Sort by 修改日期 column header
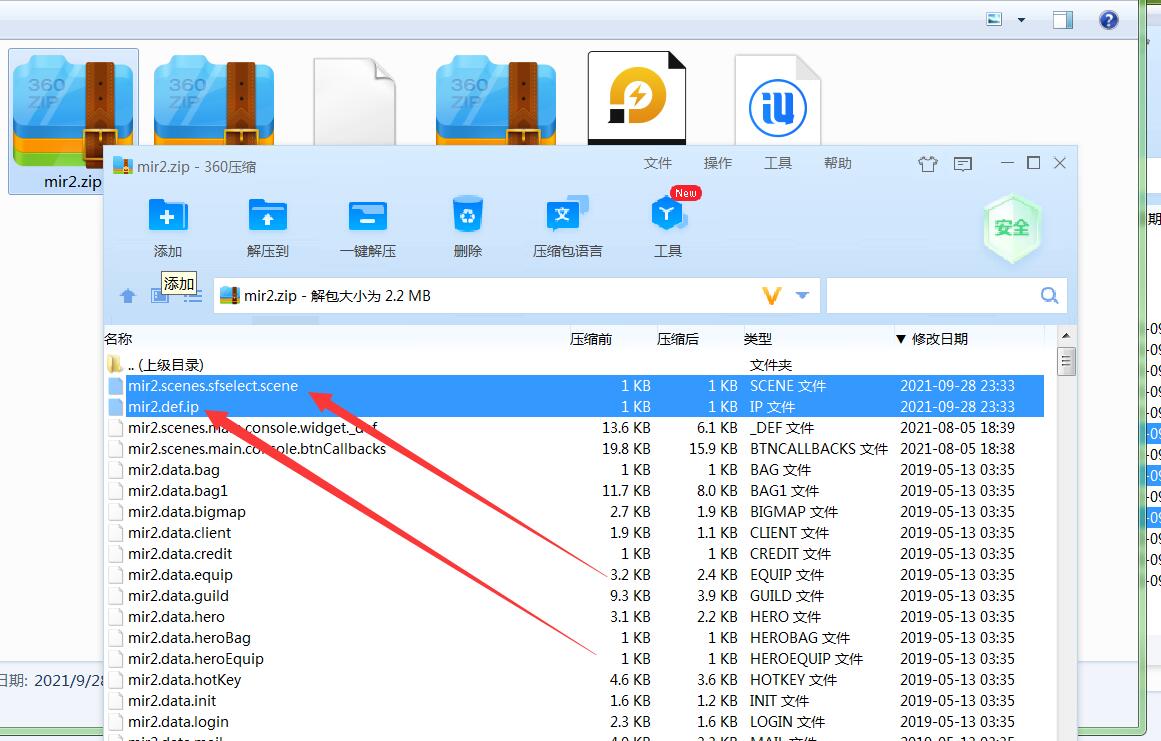 pyautogui.click(x=938, y=339)
